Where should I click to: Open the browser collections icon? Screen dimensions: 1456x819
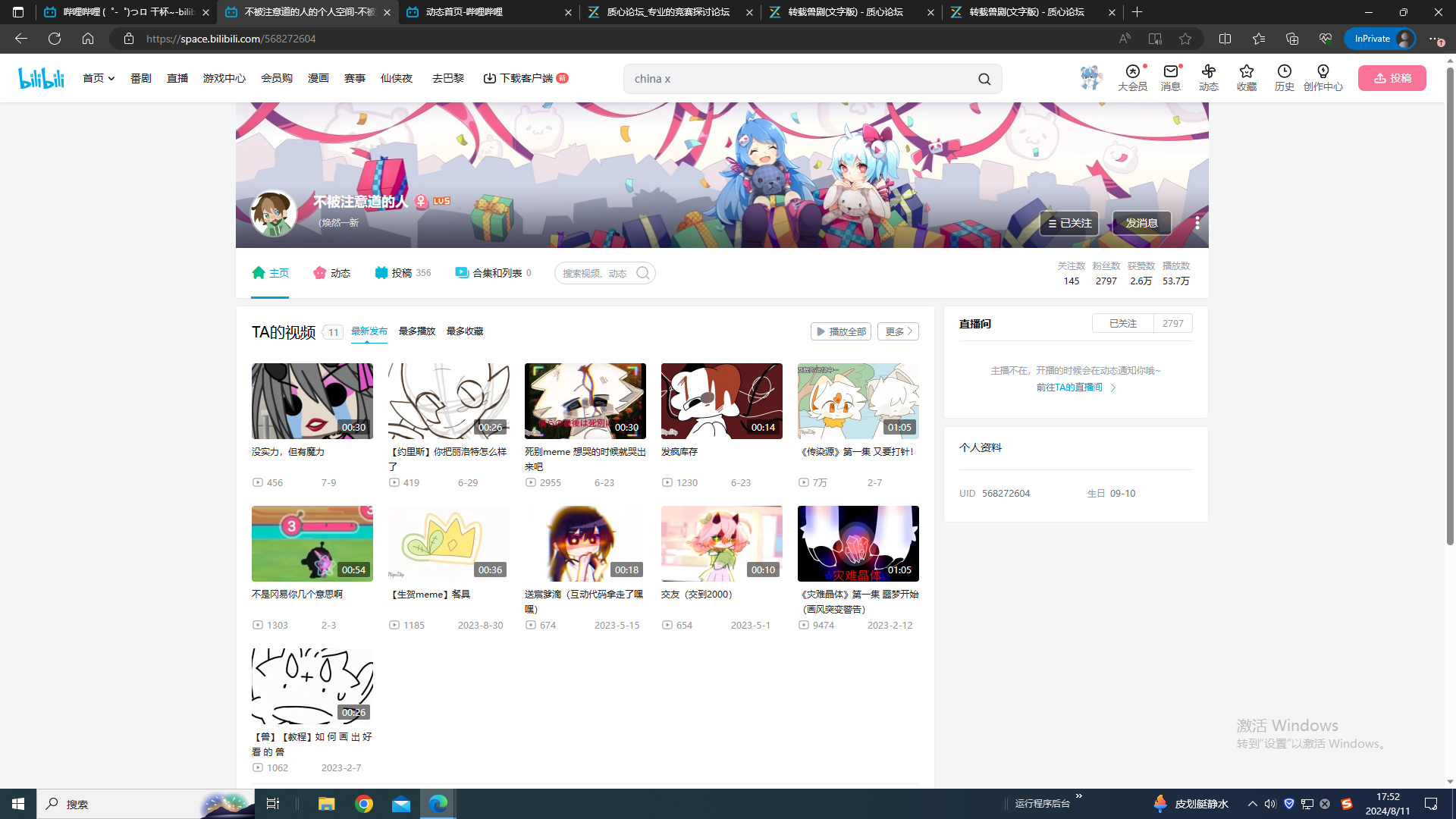click(x=1292, y=39)
